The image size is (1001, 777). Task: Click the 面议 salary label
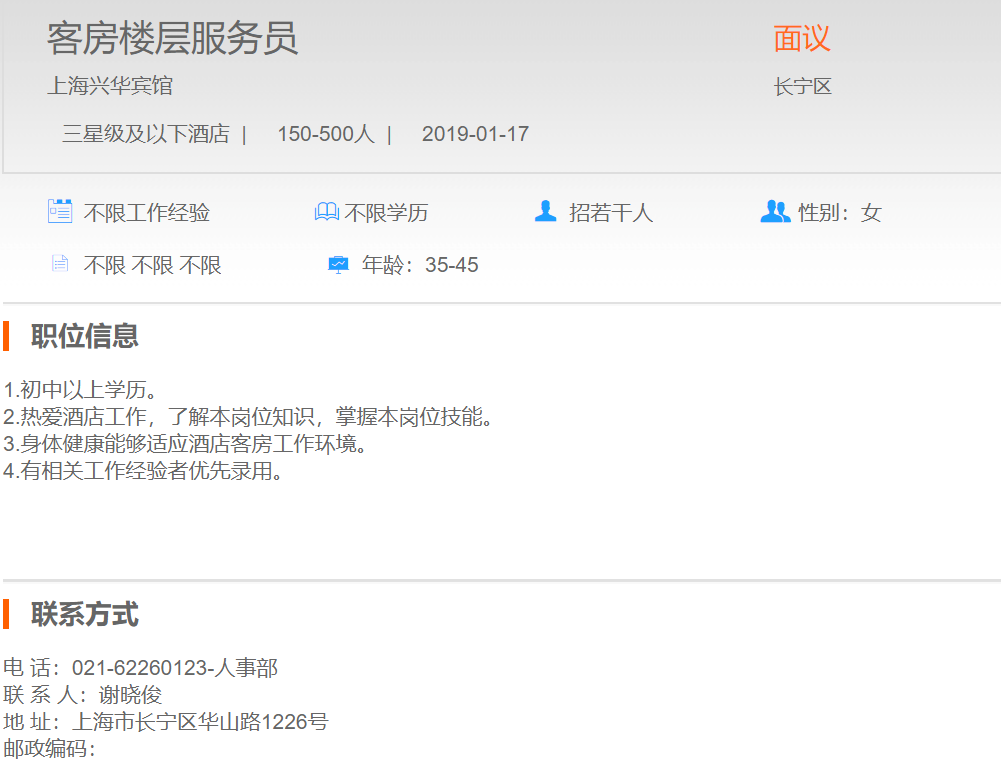pos(801,39)
